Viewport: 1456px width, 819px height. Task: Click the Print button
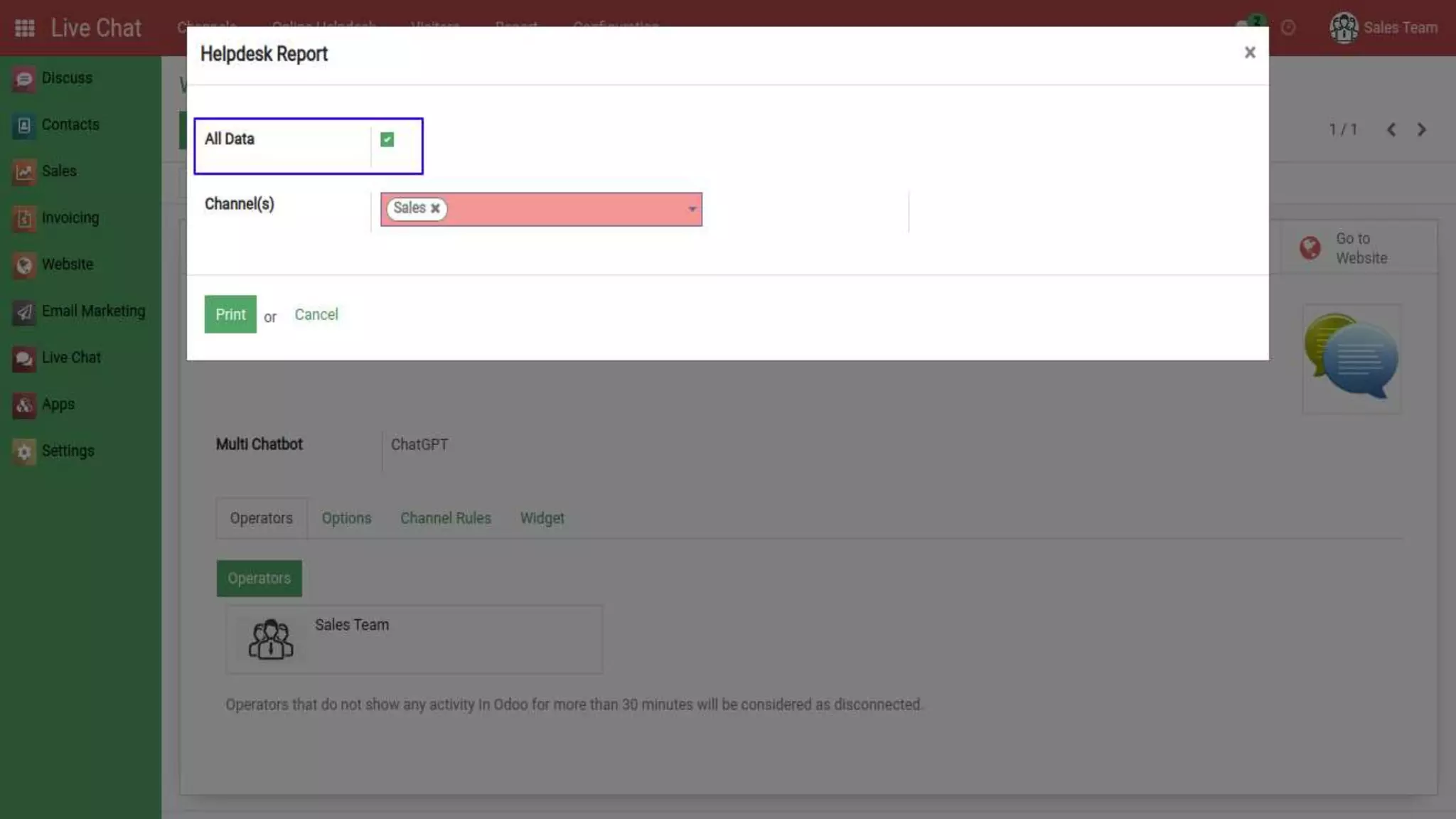click(230, 314)
